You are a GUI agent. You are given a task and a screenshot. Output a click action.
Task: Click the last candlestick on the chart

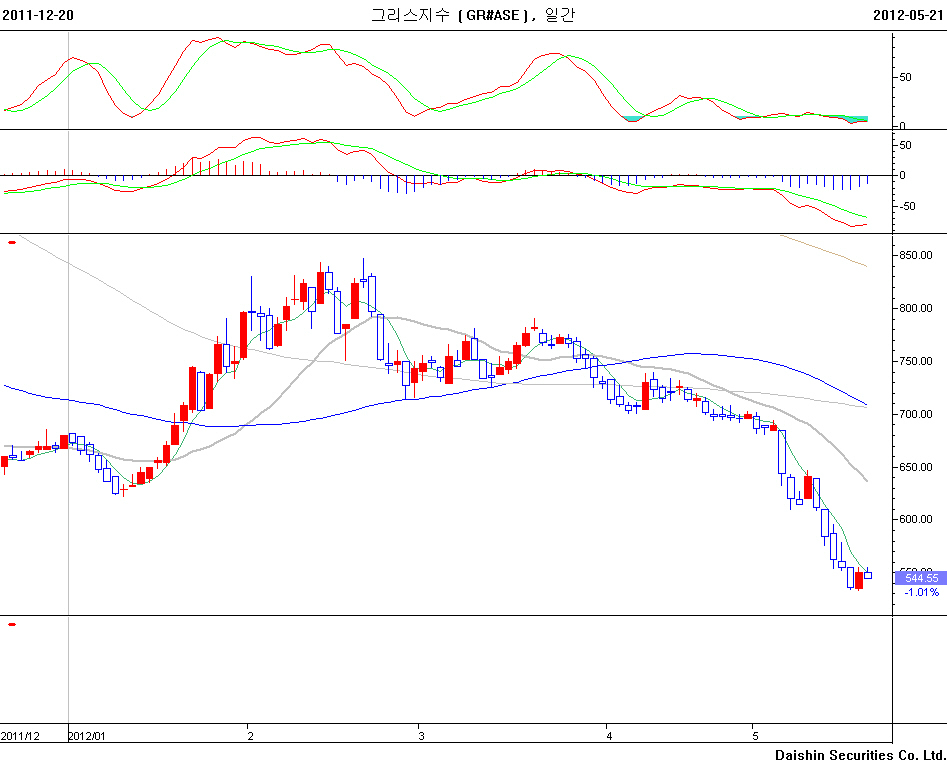pyautogui.click(x=868, y=575)
